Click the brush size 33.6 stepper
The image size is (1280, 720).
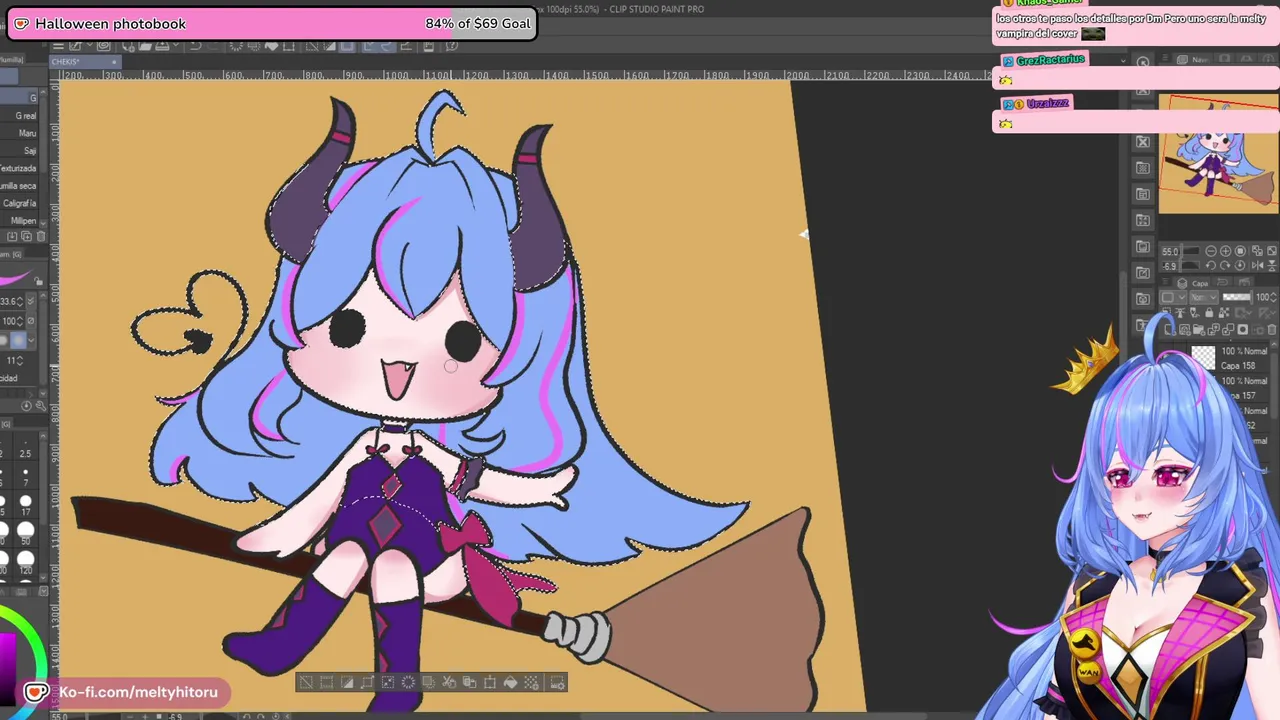[19, 301]
